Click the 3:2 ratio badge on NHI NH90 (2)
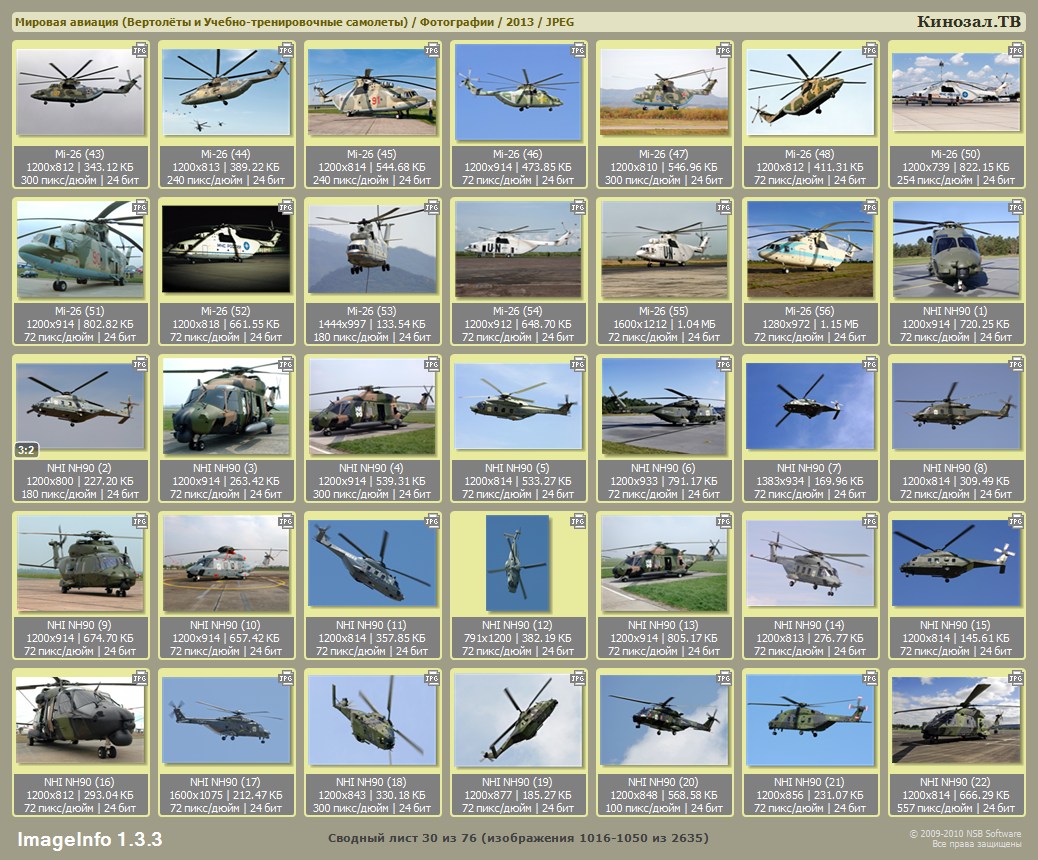This screenshot has width=1038, height=860. click(27, 449)
